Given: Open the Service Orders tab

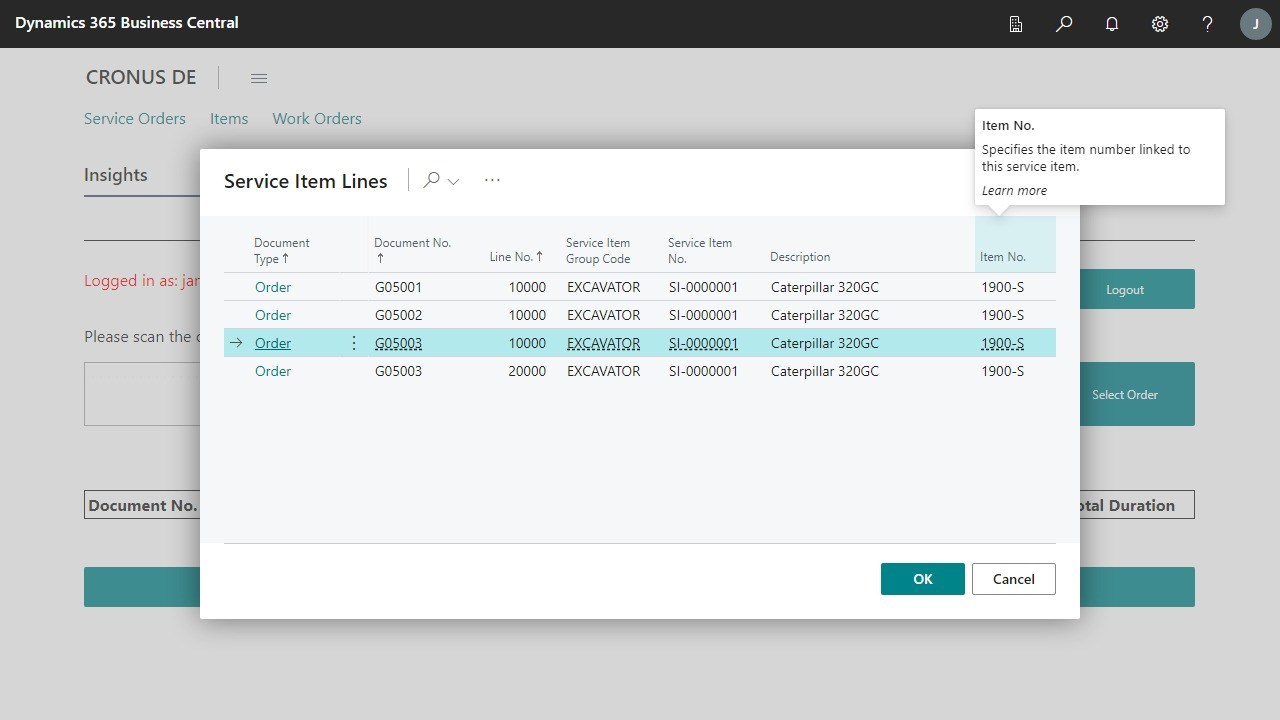Looking at the screenshot, I should point(134,118).
